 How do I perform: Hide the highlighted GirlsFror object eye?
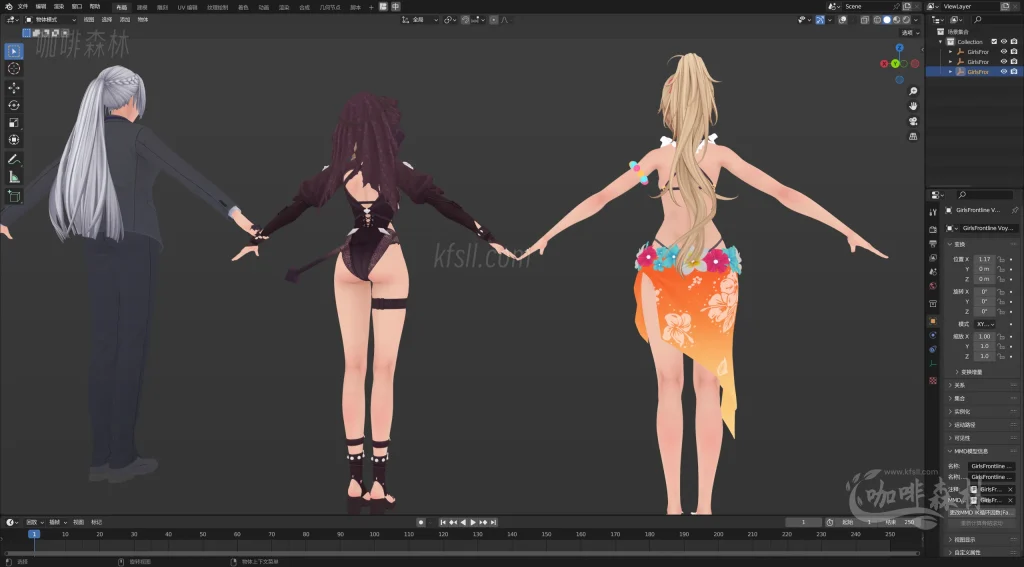(x=1004, y=72)
